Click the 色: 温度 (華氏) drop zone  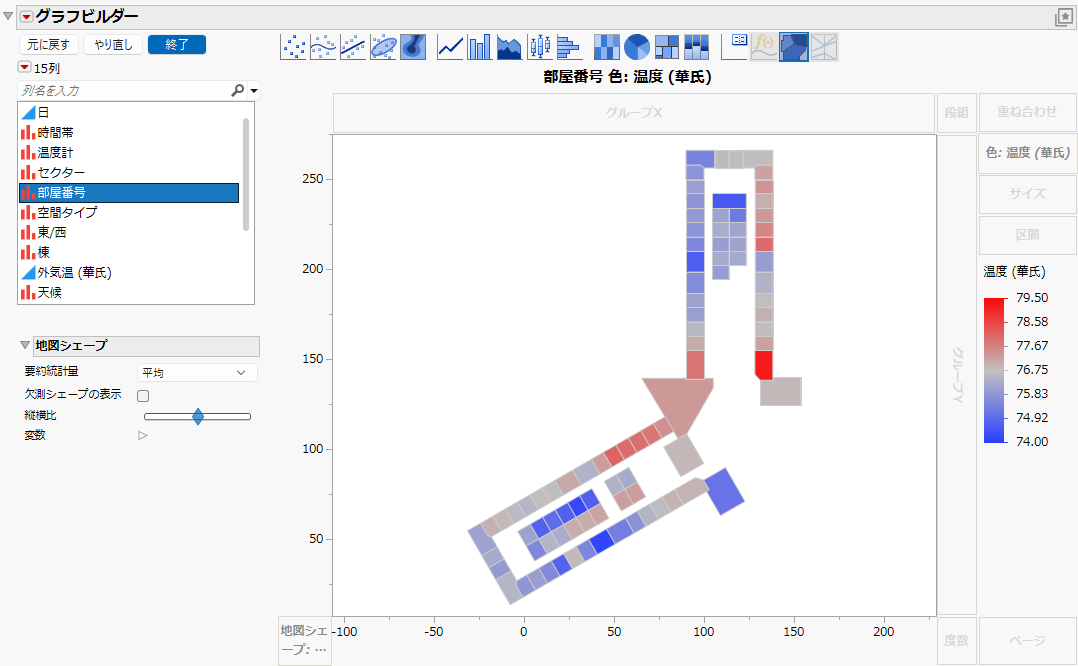pos(1028,153)
